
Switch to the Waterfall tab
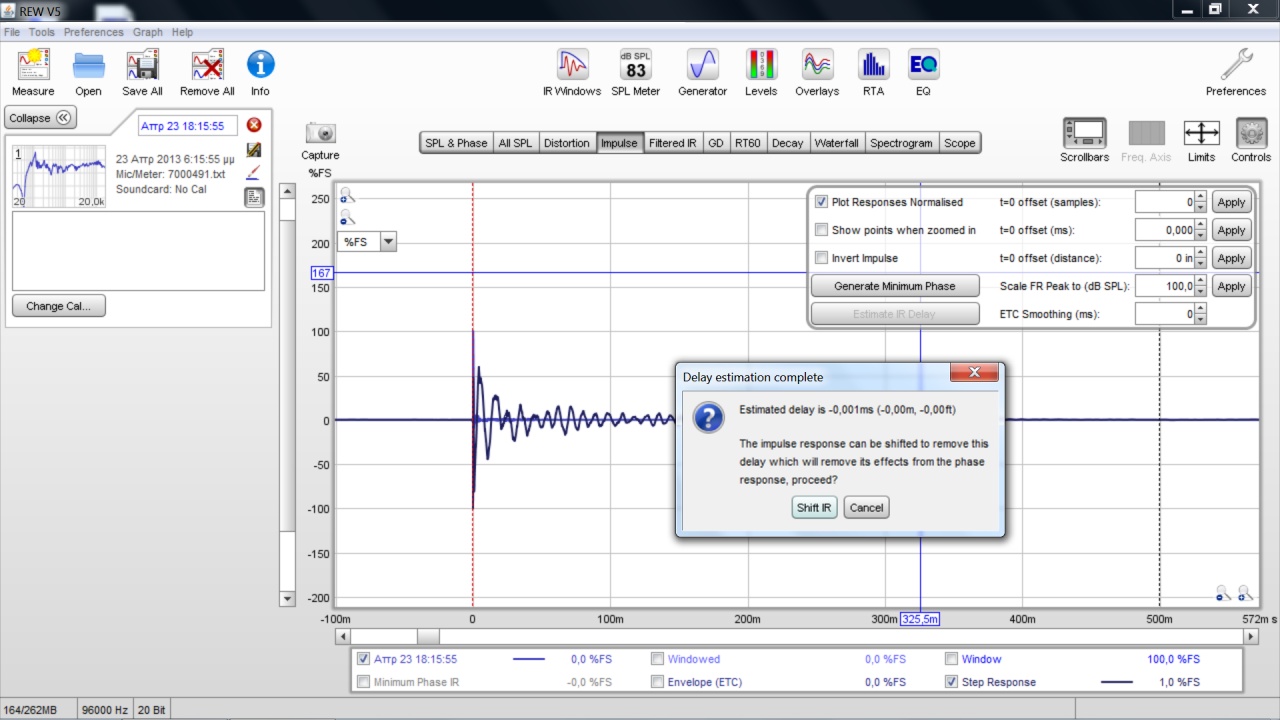pos(836,143)
